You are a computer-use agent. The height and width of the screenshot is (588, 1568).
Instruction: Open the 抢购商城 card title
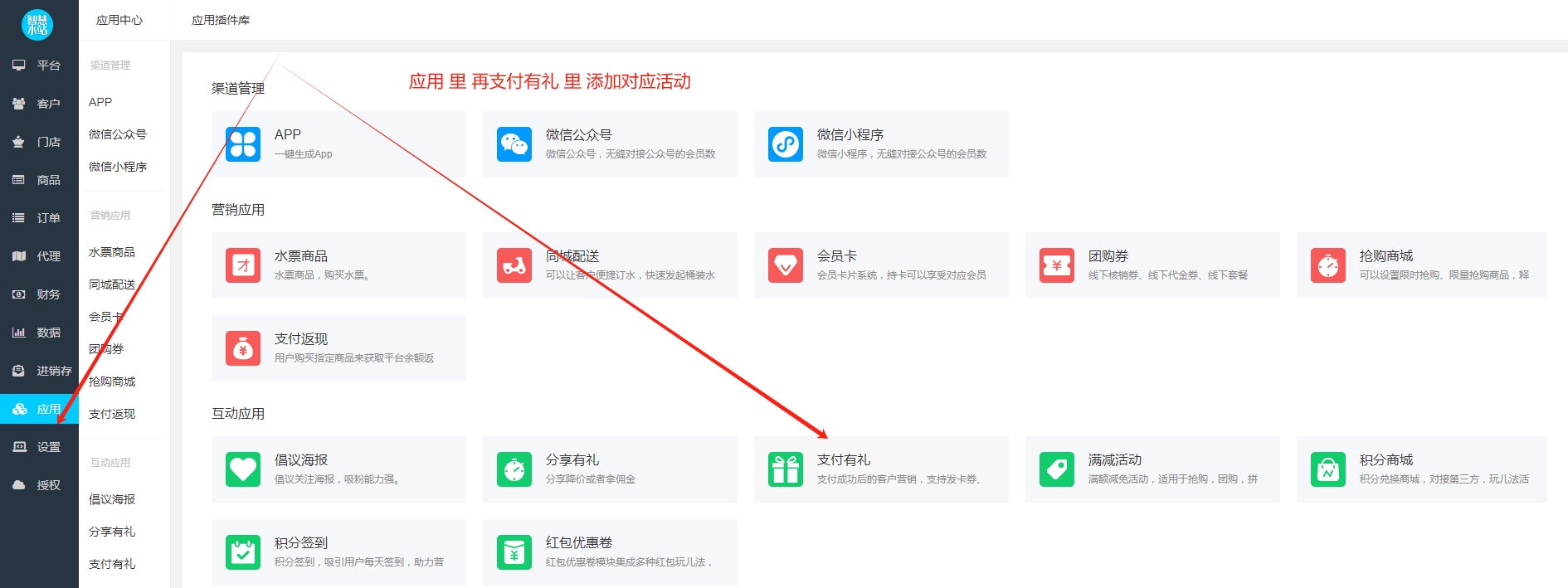[1386, 255]
